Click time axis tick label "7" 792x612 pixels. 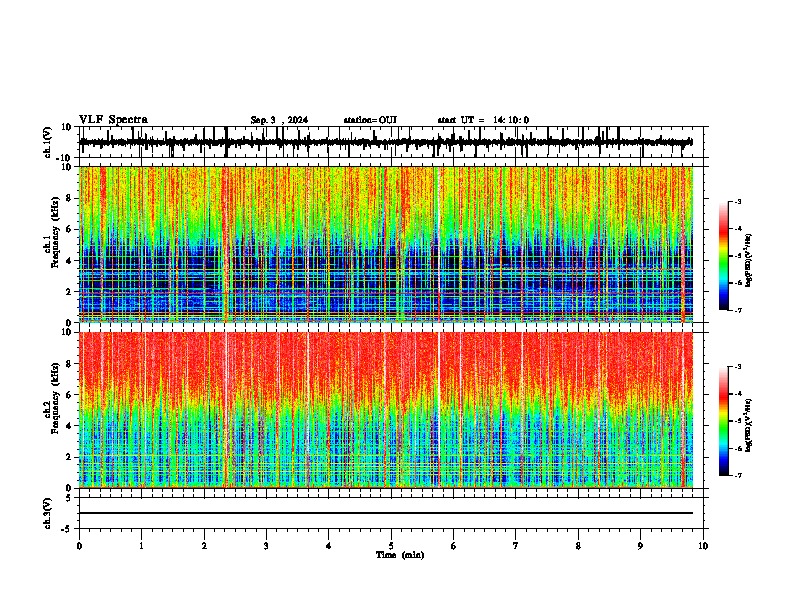[516, 546]
